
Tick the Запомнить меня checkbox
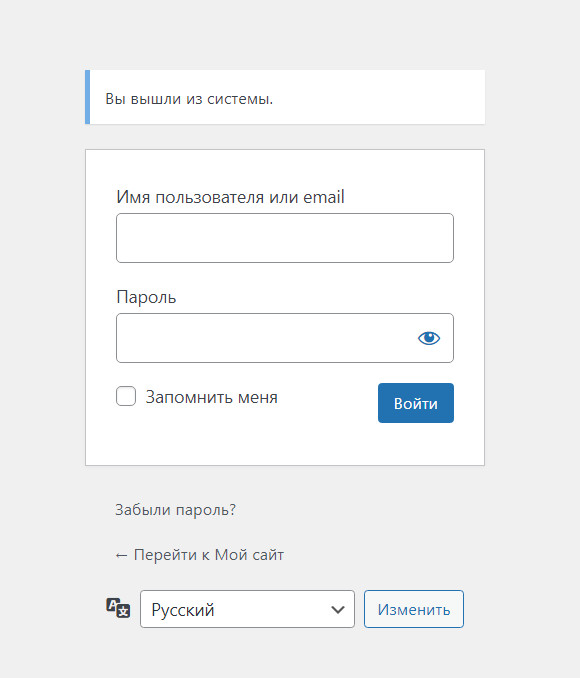click(x=126, y=396)
